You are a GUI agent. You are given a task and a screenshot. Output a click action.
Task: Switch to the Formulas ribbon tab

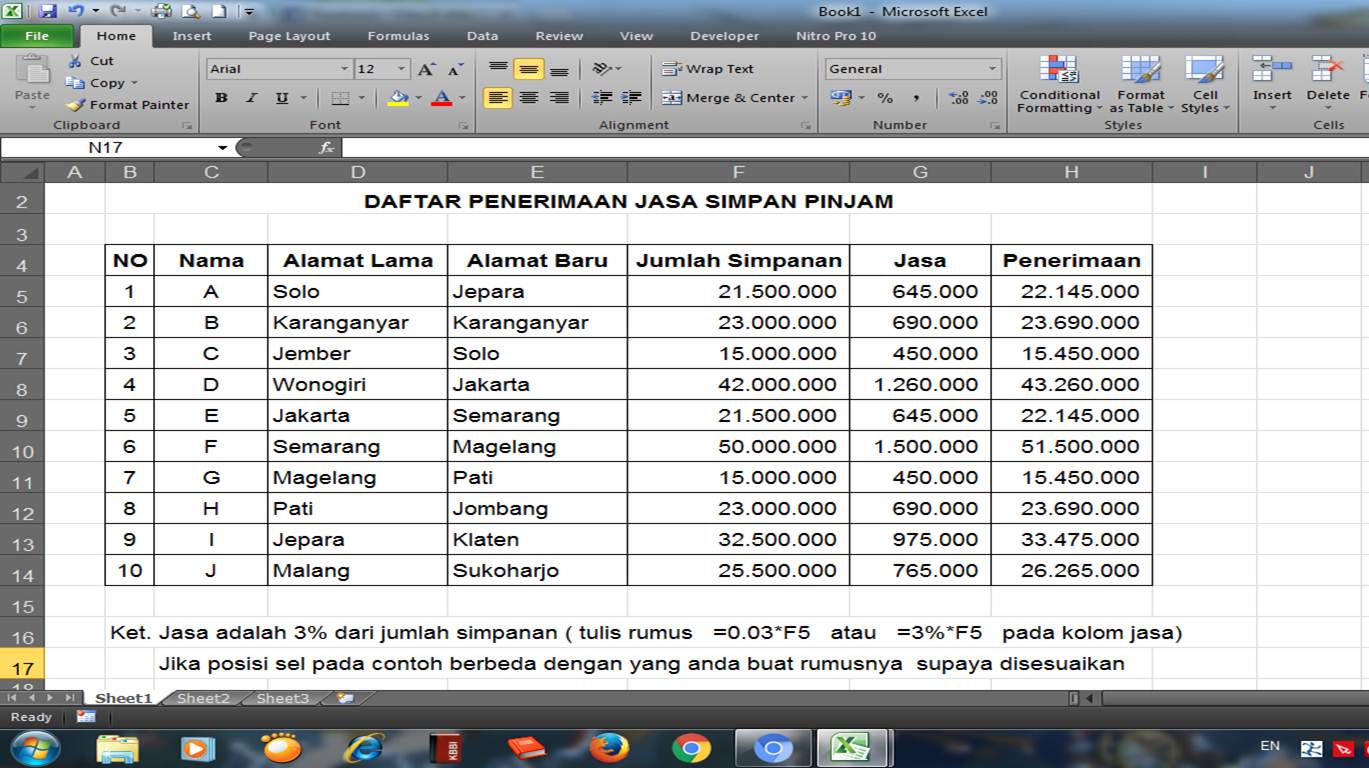click(398, 36)
